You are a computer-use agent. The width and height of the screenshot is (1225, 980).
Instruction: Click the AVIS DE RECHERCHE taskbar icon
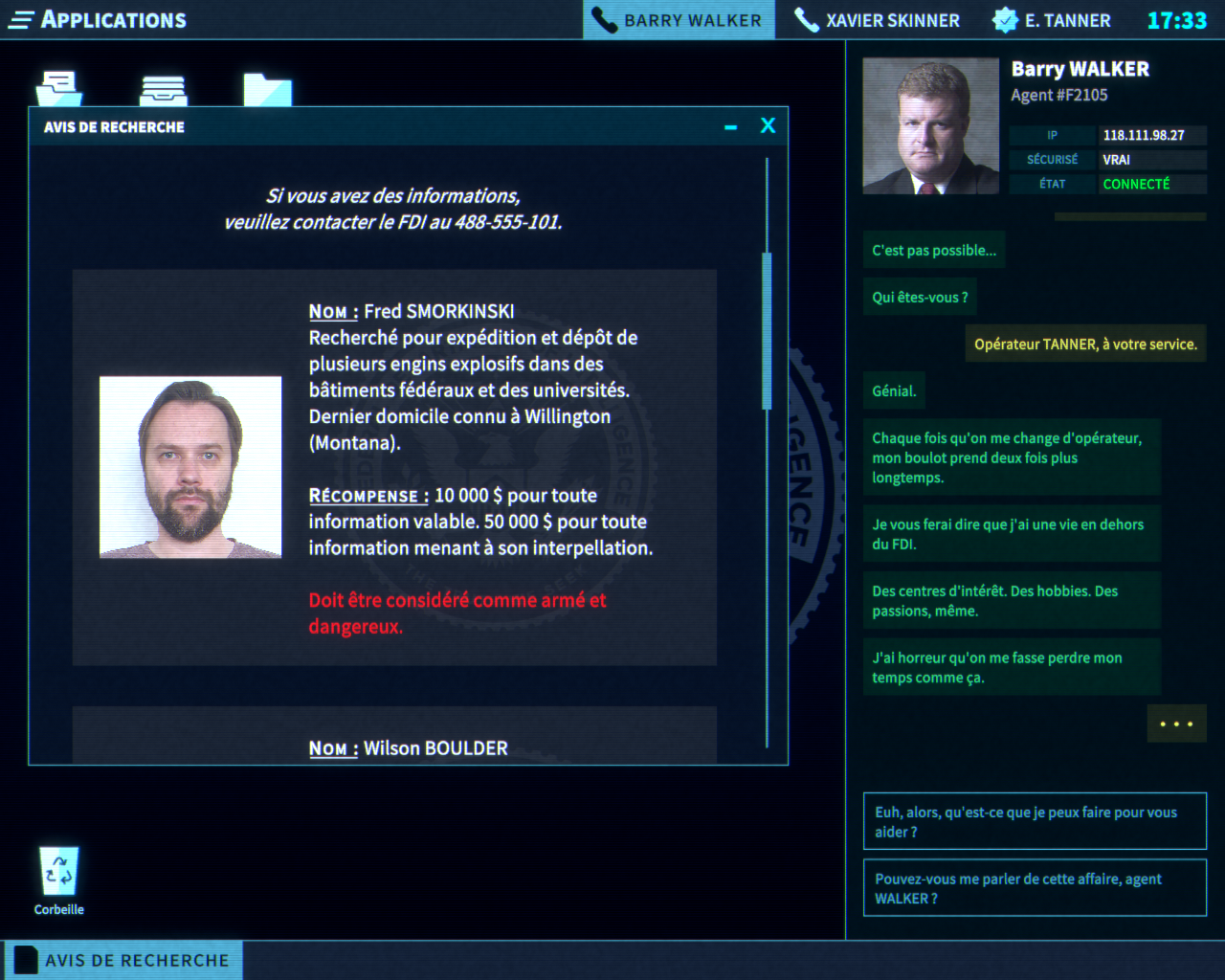tap(122, 960)
